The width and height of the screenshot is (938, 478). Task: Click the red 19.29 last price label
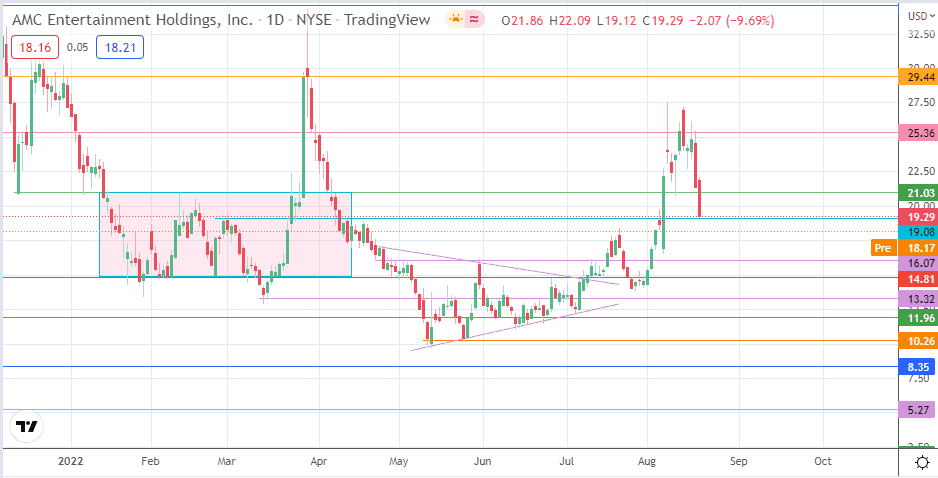pyautogui.click(x=918, y=217)
